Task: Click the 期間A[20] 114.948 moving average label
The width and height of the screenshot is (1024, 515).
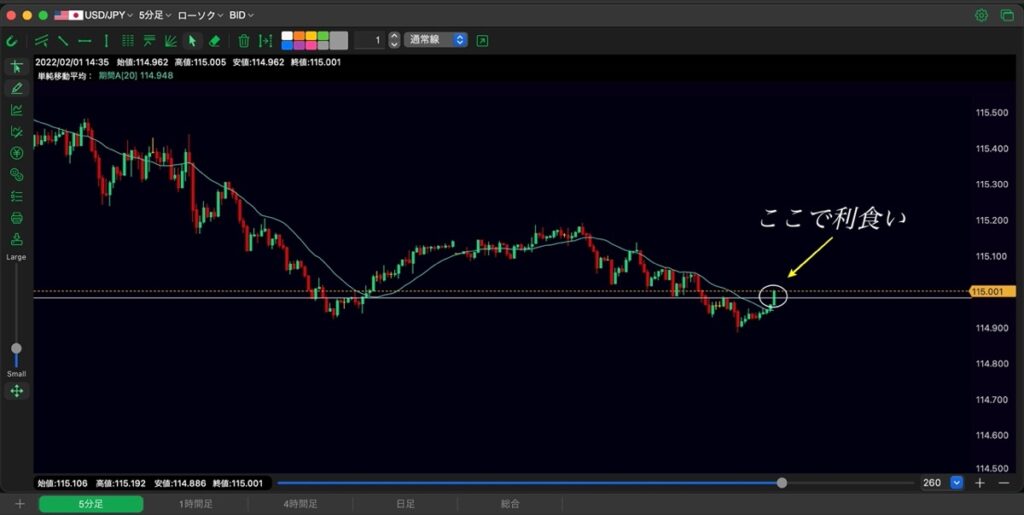Action: tap(136, 75)
